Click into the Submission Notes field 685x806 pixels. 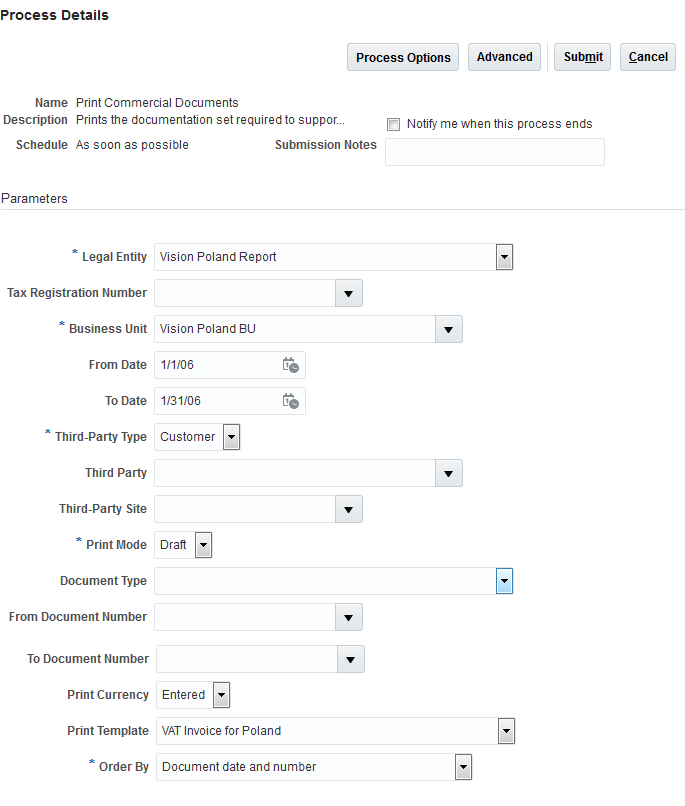click(x=494, y=152)
